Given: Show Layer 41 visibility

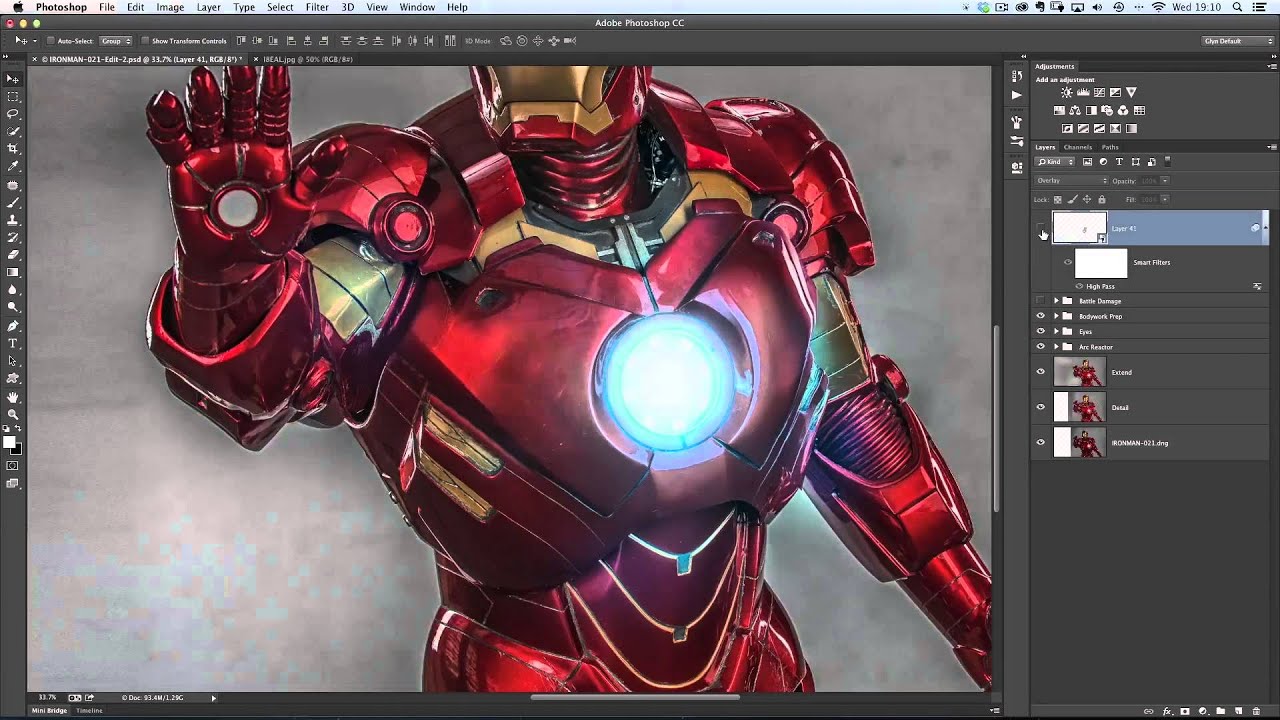Looking at the screenshot, I should pos(1041,228).
